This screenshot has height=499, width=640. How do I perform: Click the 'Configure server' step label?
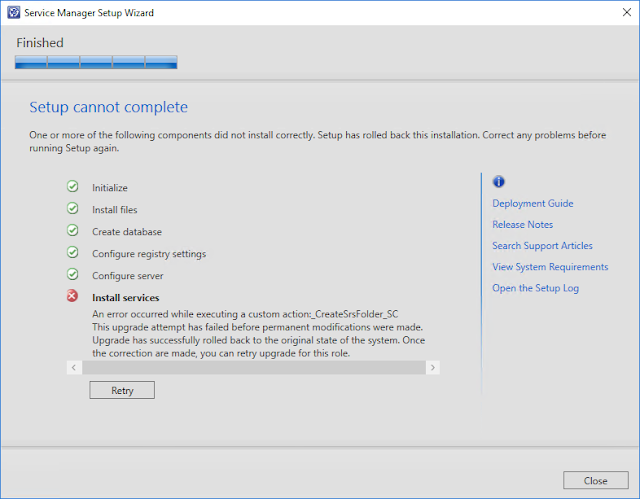(x=128, y=276)
